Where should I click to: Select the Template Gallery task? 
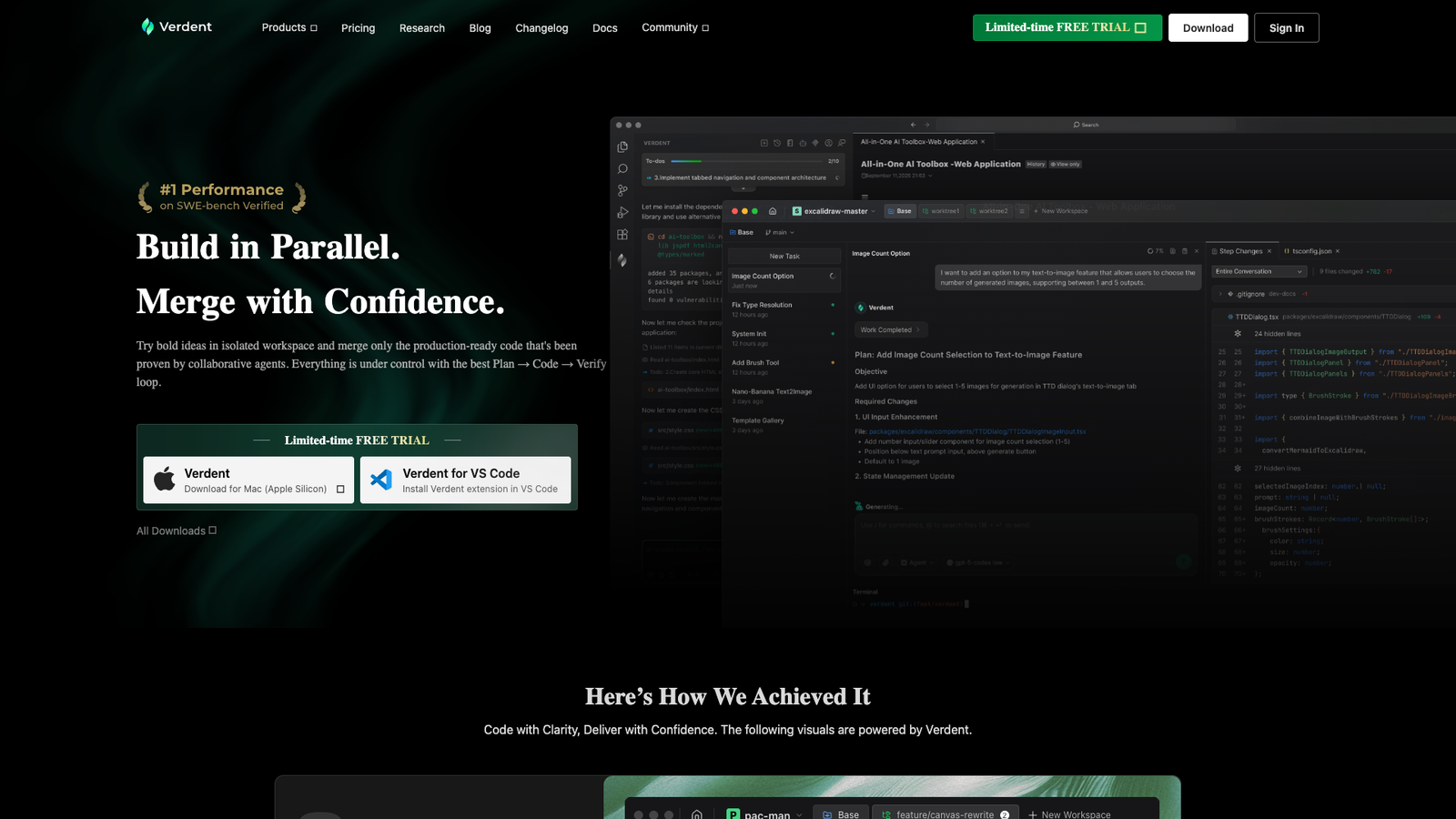point(784,425)
